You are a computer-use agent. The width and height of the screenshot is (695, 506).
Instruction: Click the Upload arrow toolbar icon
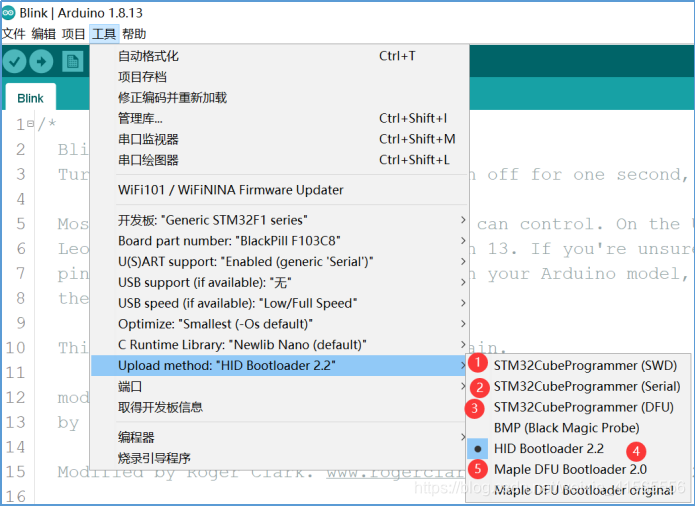click(x=41, y=61)
